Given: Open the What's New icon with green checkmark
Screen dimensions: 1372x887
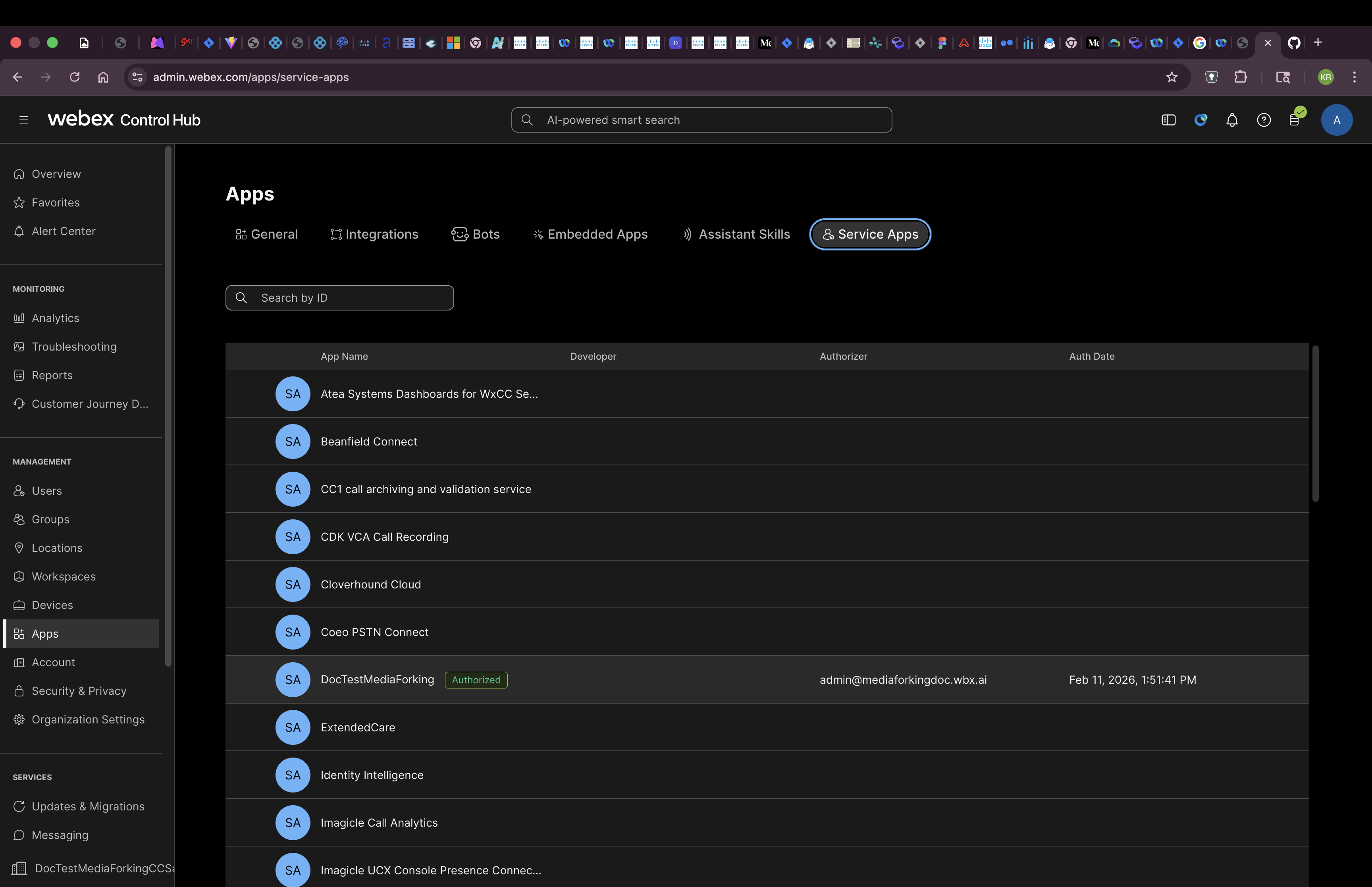Looking at the screenshot, I should (1295, 120).
